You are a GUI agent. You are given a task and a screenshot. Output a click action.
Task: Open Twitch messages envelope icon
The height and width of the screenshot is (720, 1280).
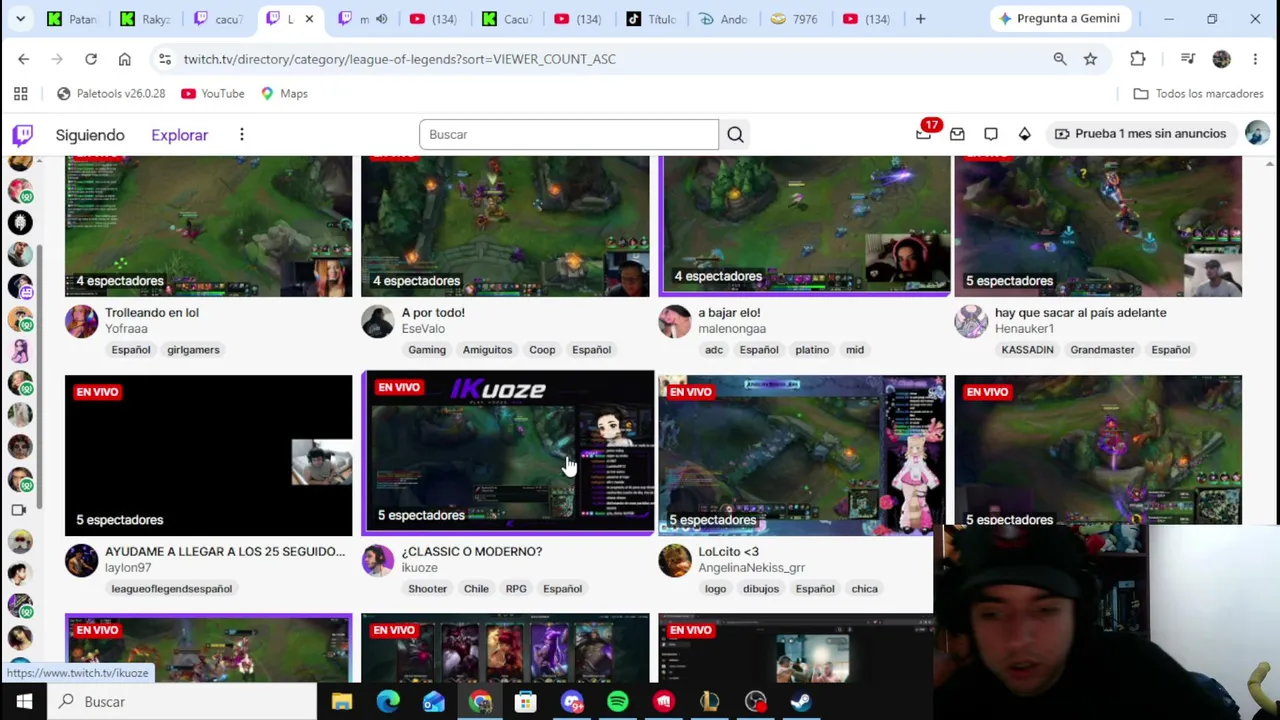click(x=957, y=134)
